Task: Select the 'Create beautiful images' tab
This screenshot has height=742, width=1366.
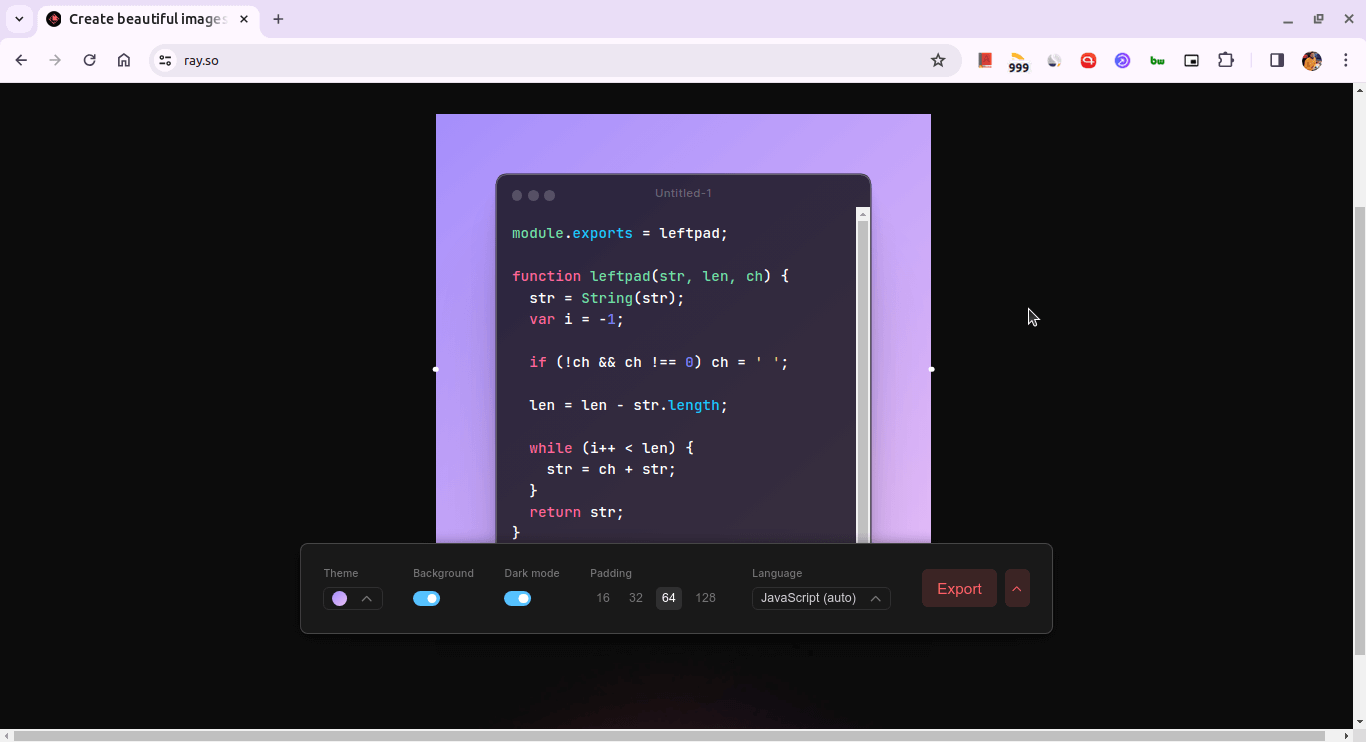Action: 148,19
